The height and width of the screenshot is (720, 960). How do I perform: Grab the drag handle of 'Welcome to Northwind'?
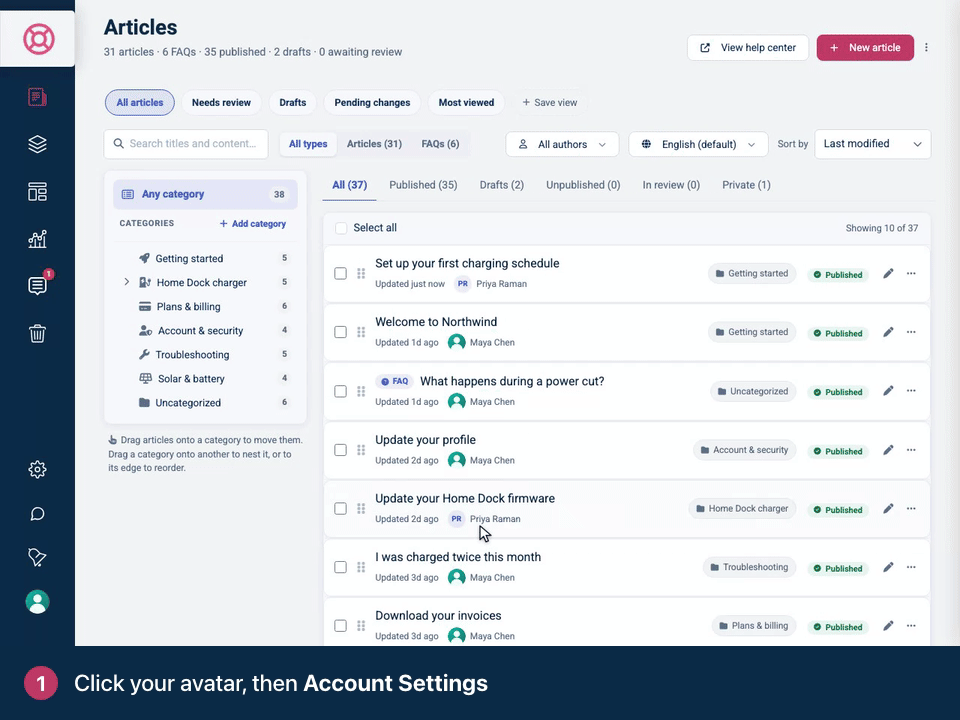[x=361, y=332]
